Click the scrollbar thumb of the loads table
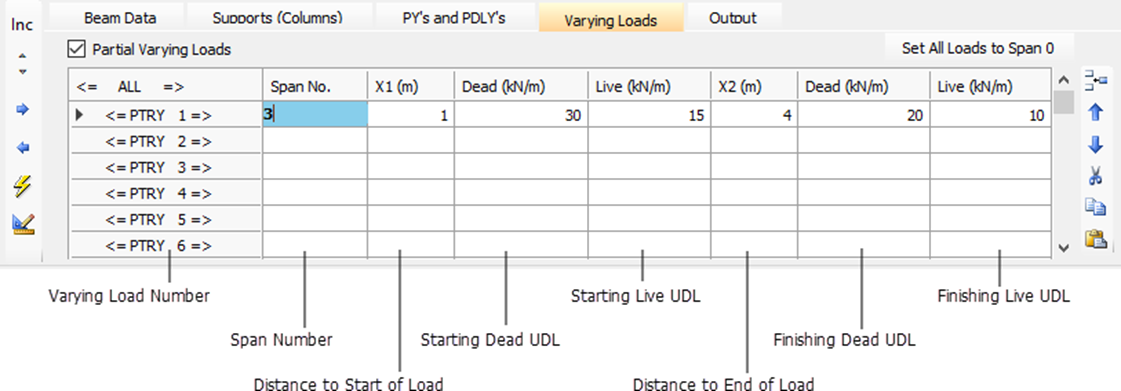1121x391 pixels. 1064,103
